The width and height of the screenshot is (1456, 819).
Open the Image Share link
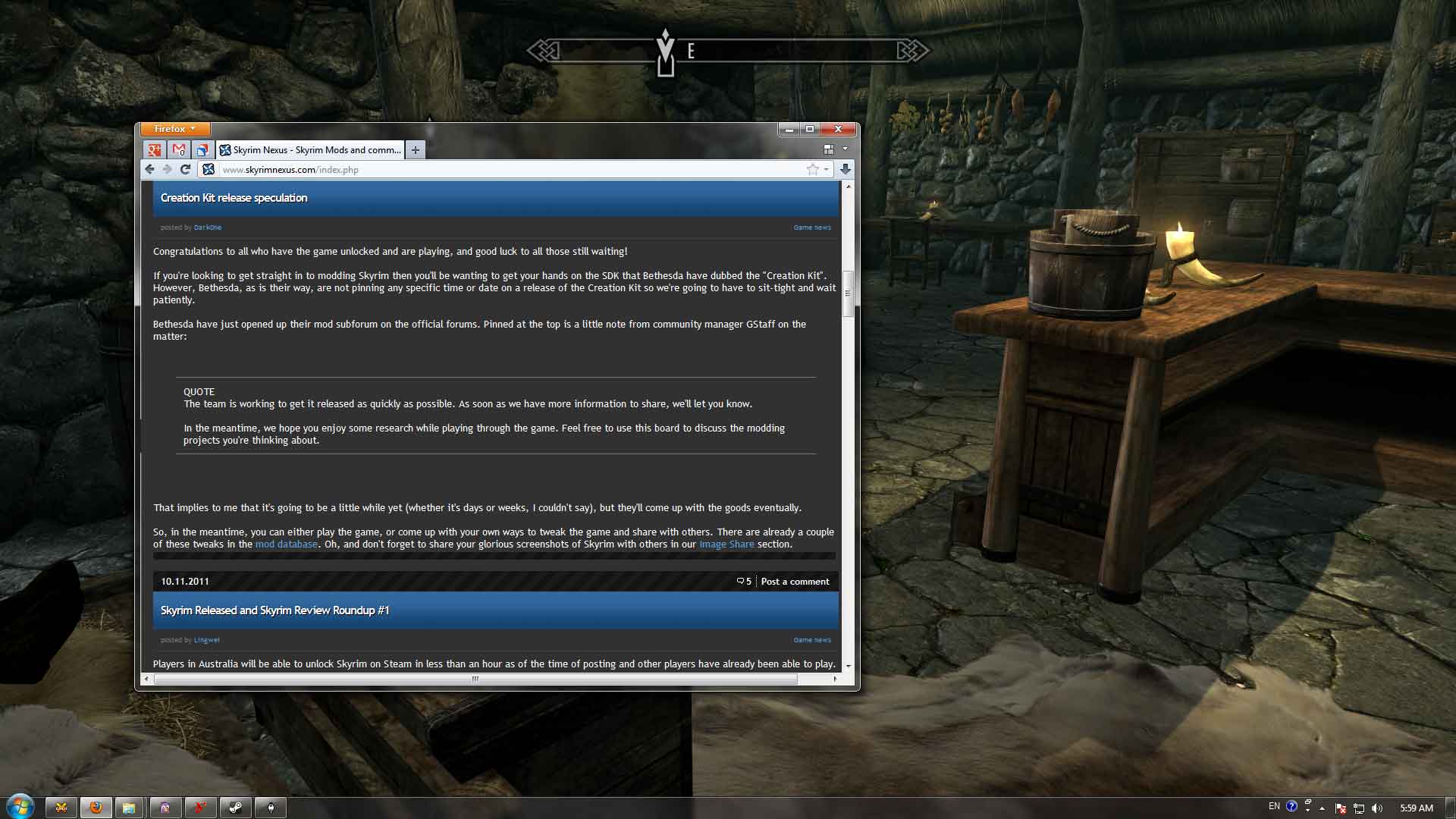pyautogui.click(x=726, y=544)
